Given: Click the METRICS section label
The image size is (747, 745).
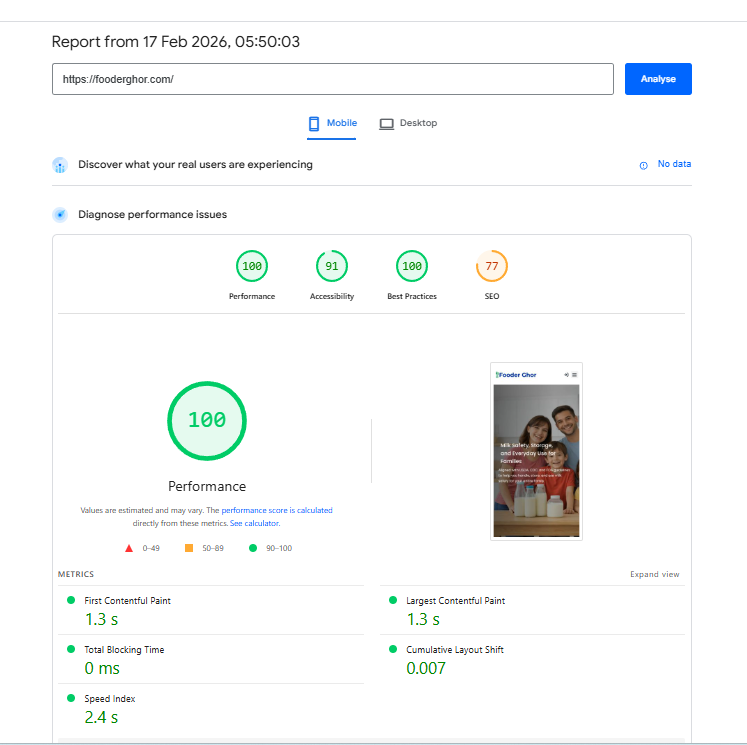Looking at the screenshot, I should click(x=76, y=574).
